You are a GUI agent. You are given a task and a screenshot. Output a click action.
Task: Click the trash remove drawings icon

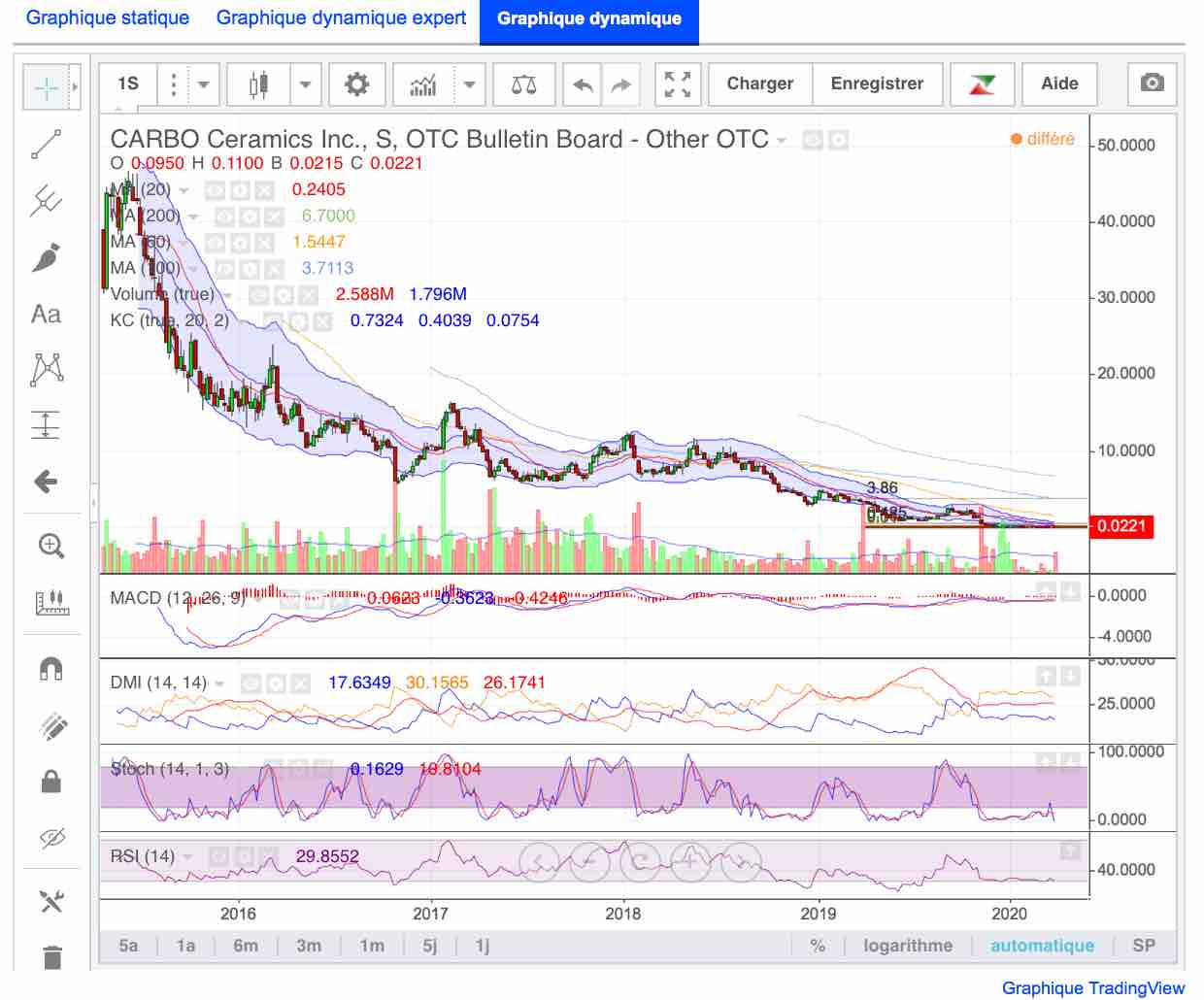tap(52, 957)
